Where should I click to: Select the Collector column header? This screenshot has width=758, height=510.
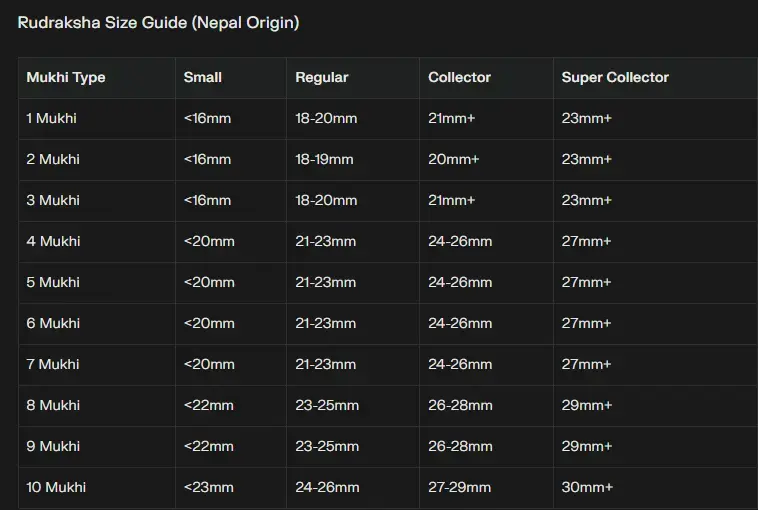[x=460, y=77]
